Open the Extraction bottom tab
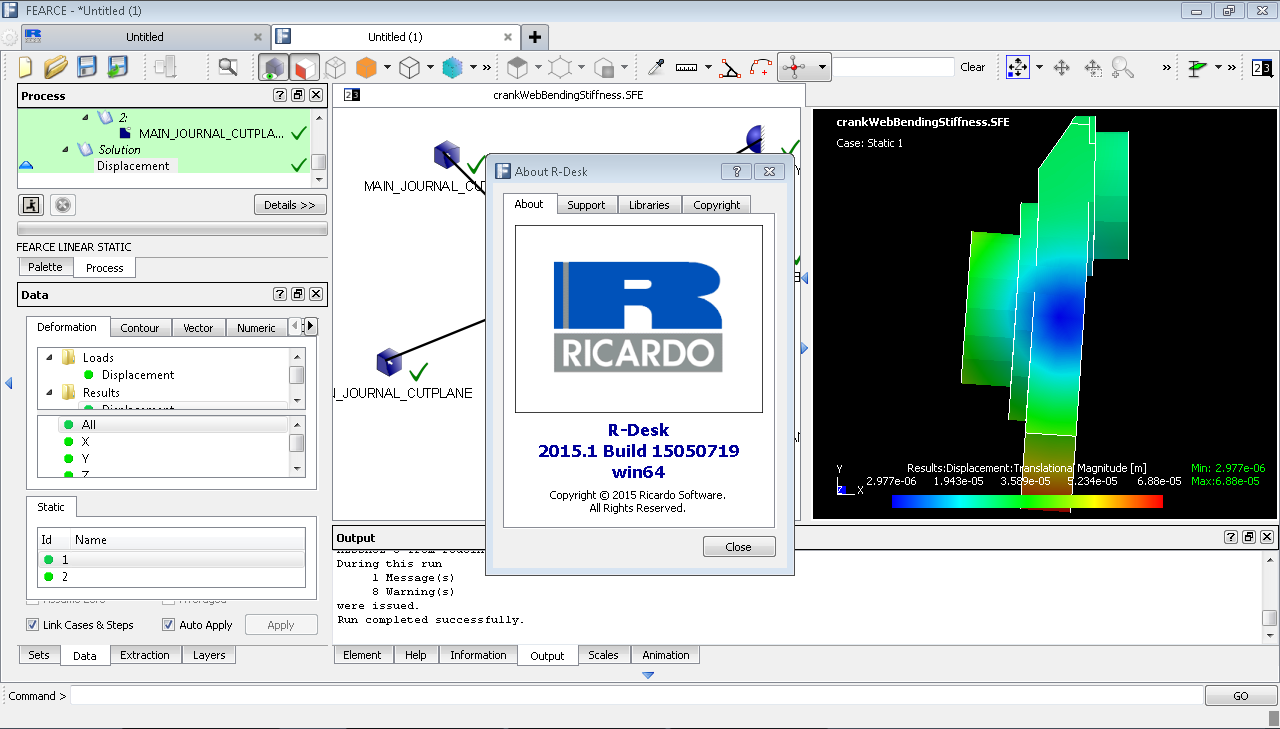 pos(145,655)
